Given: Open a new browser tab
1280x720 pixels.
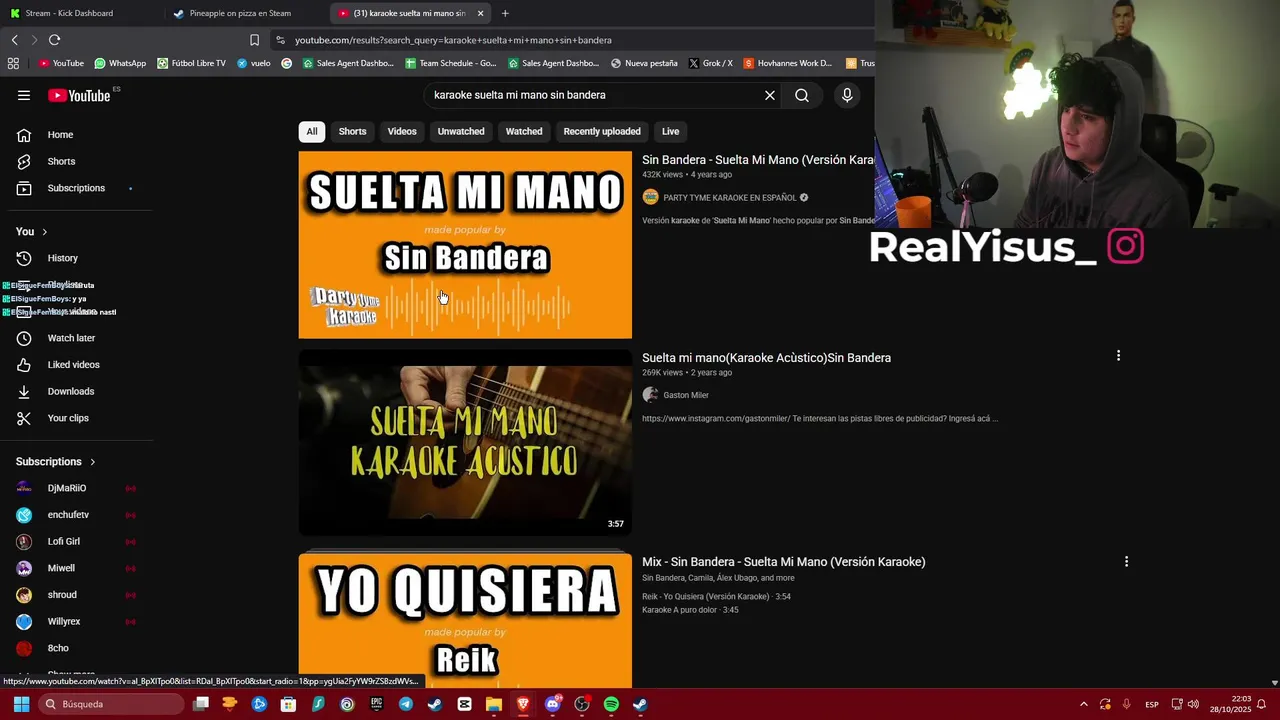Looking at the screenshot, I should point(505,13).
